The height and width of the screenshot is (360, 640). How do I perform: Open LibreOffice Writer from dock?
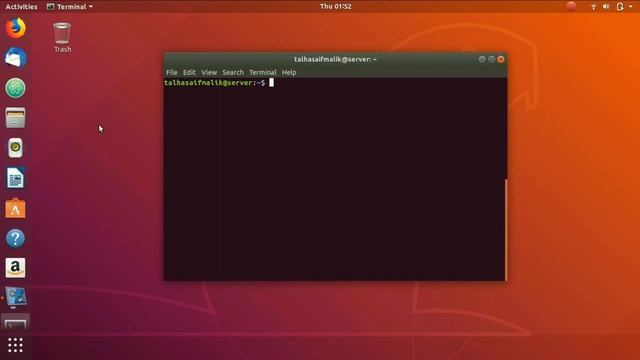click(x=16, y=178)
